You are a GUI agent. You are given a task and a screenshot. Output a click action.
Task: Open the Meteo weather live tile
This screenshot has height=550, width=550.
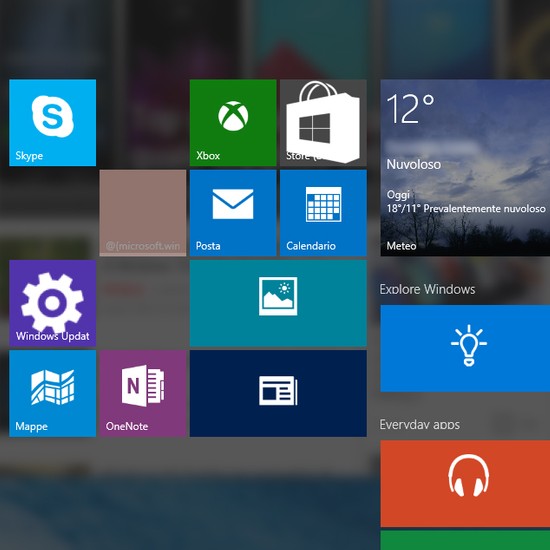tap(465, 168)
